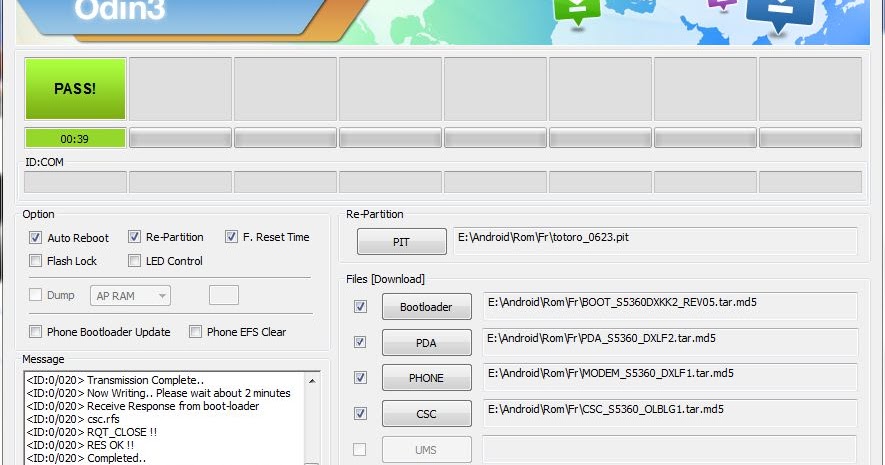885x465 pixels.
Task: Select the 'RQT_CLOSE !!' log line
Action: [x=91, y=432]
